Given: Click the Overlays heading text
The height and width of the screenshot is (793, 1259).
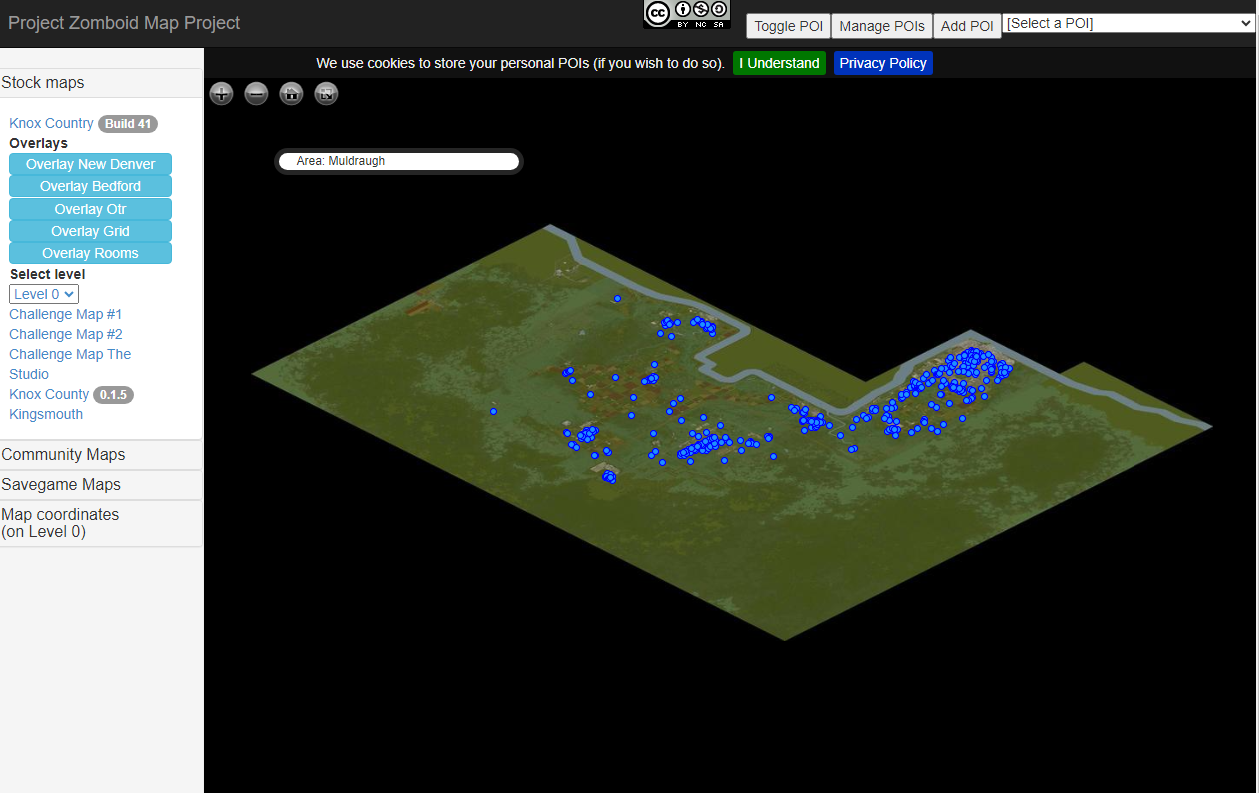Looking at the screenshot, I should tap(39, 143).
